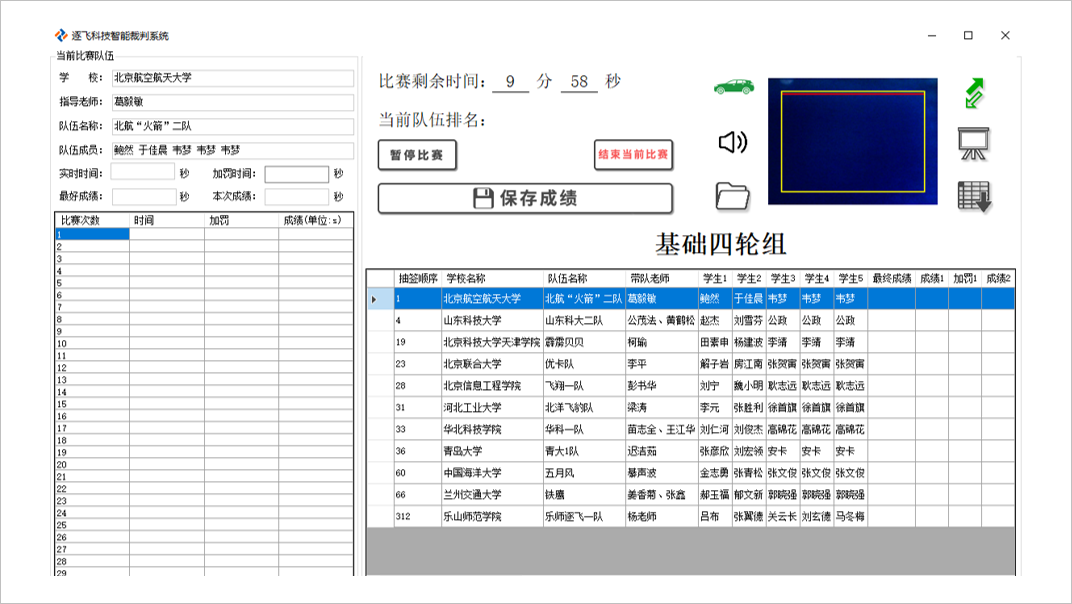This screenshot has height=604, width=1072.
Task: Click the green double-arrow expand icon
Action: click(x=974, y=93)
